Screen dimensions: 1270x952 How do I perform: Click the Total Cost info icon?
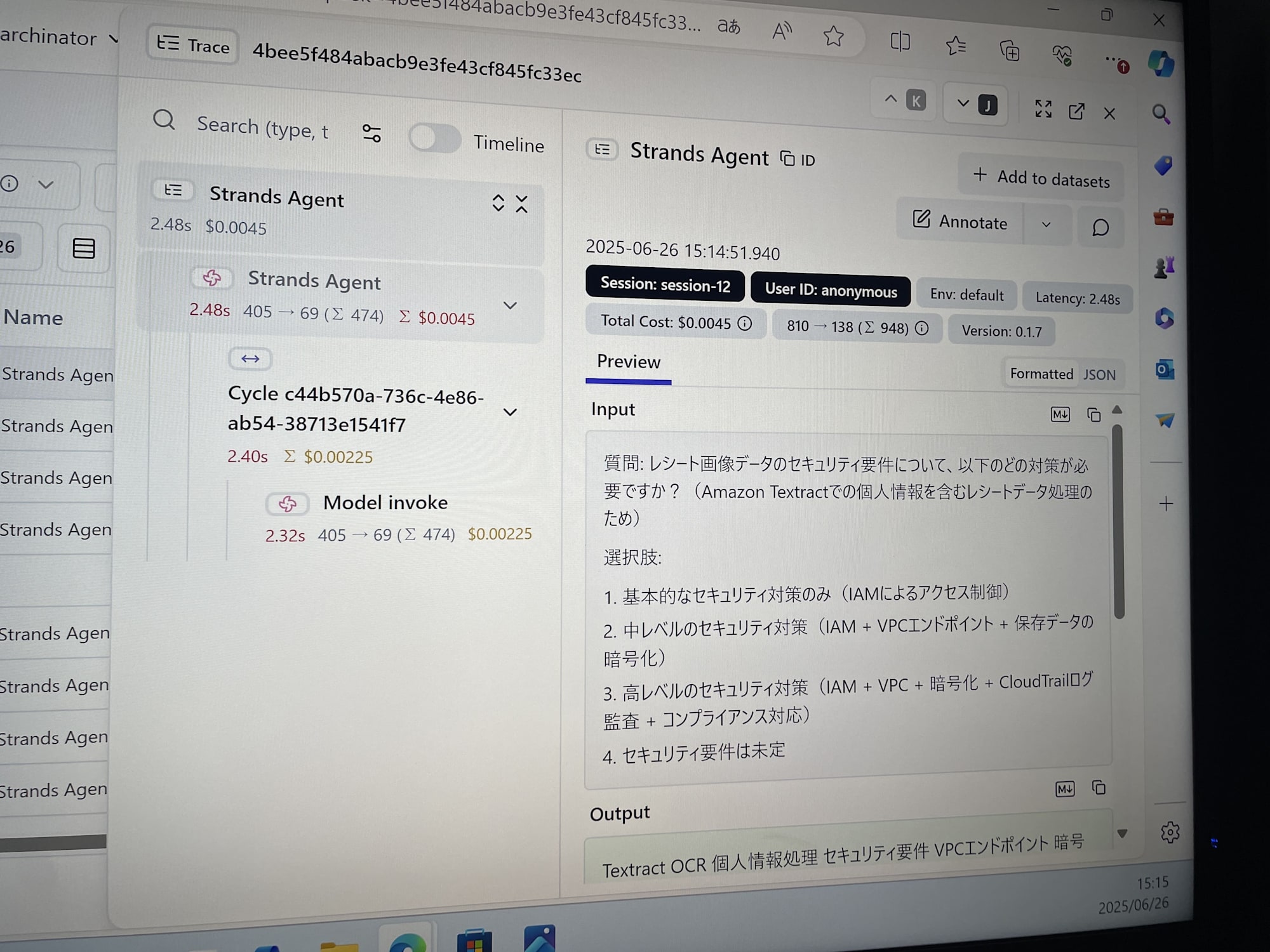pos(744,324)
